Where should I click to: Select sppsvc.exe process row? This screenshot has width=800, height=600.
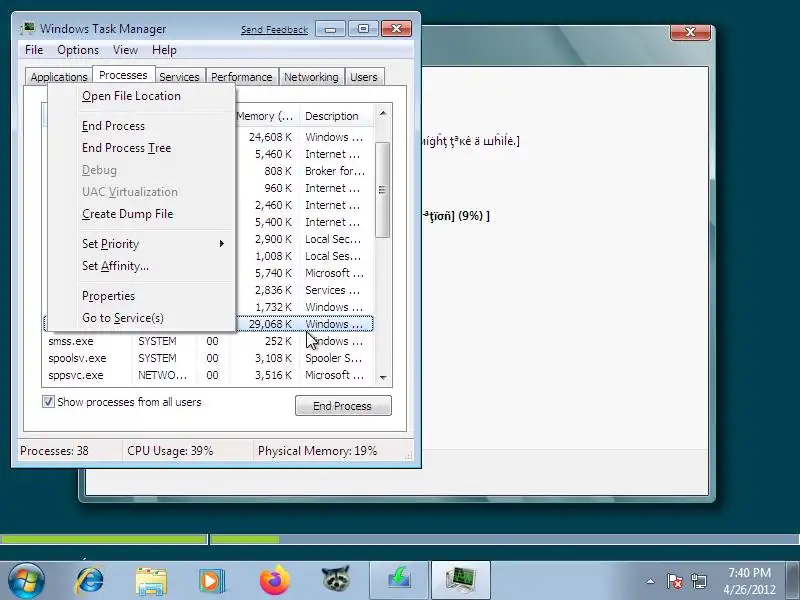[x=208, y=375]
